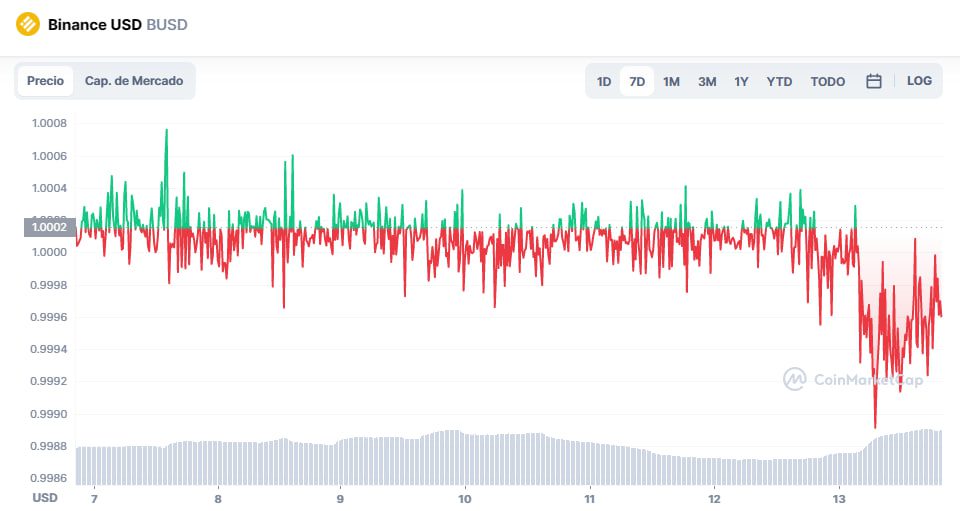Open the calendar date range picker
The image size is (960, 511).
(874, 81)
